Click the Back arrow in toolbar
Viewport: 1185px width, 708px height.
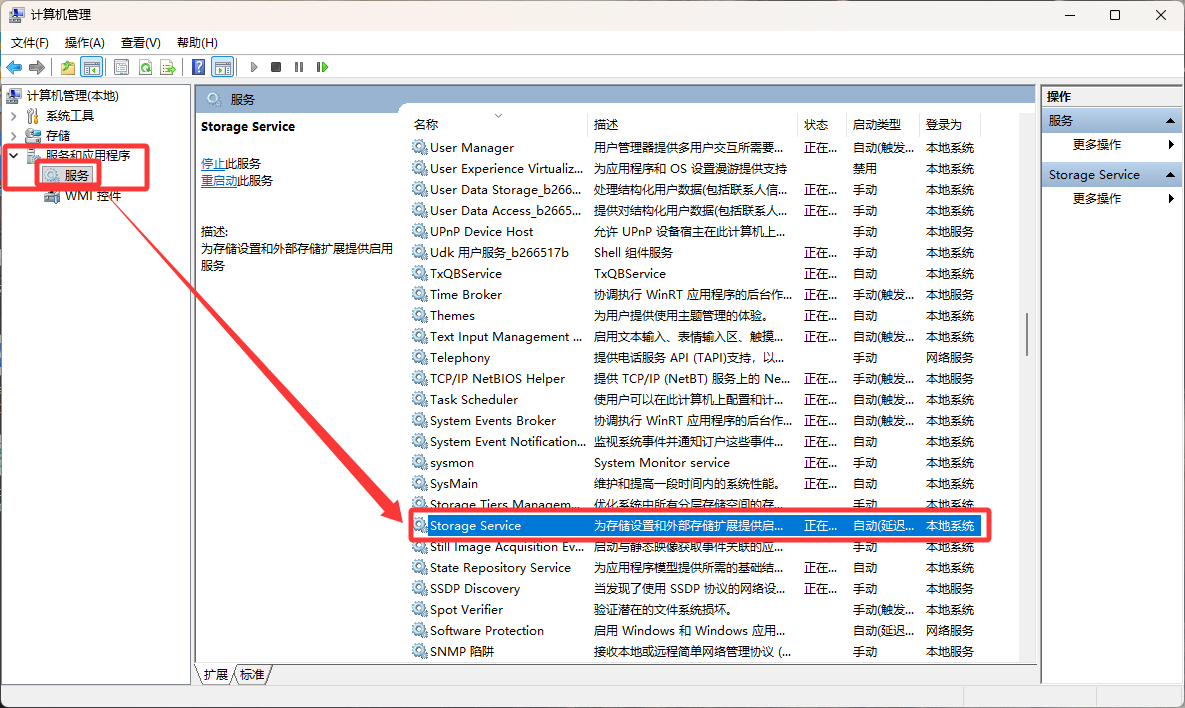(14, 67)
